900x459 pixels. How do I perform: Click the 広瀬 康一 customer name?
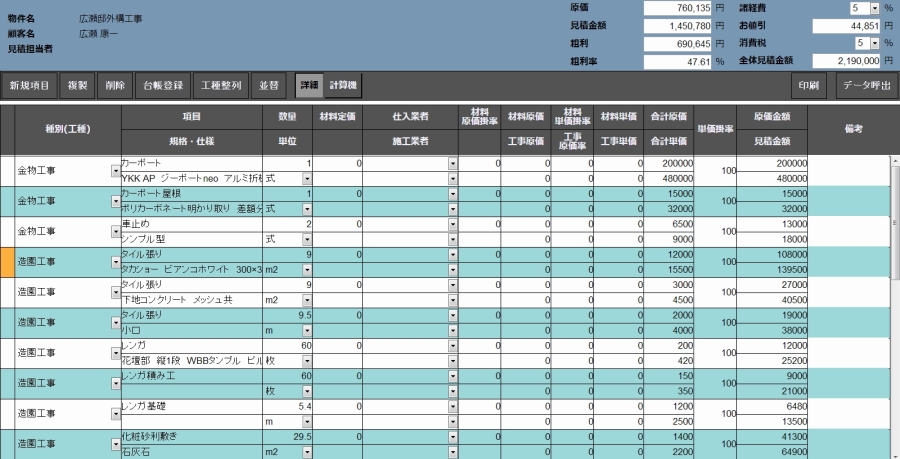[x=99, y=34]
